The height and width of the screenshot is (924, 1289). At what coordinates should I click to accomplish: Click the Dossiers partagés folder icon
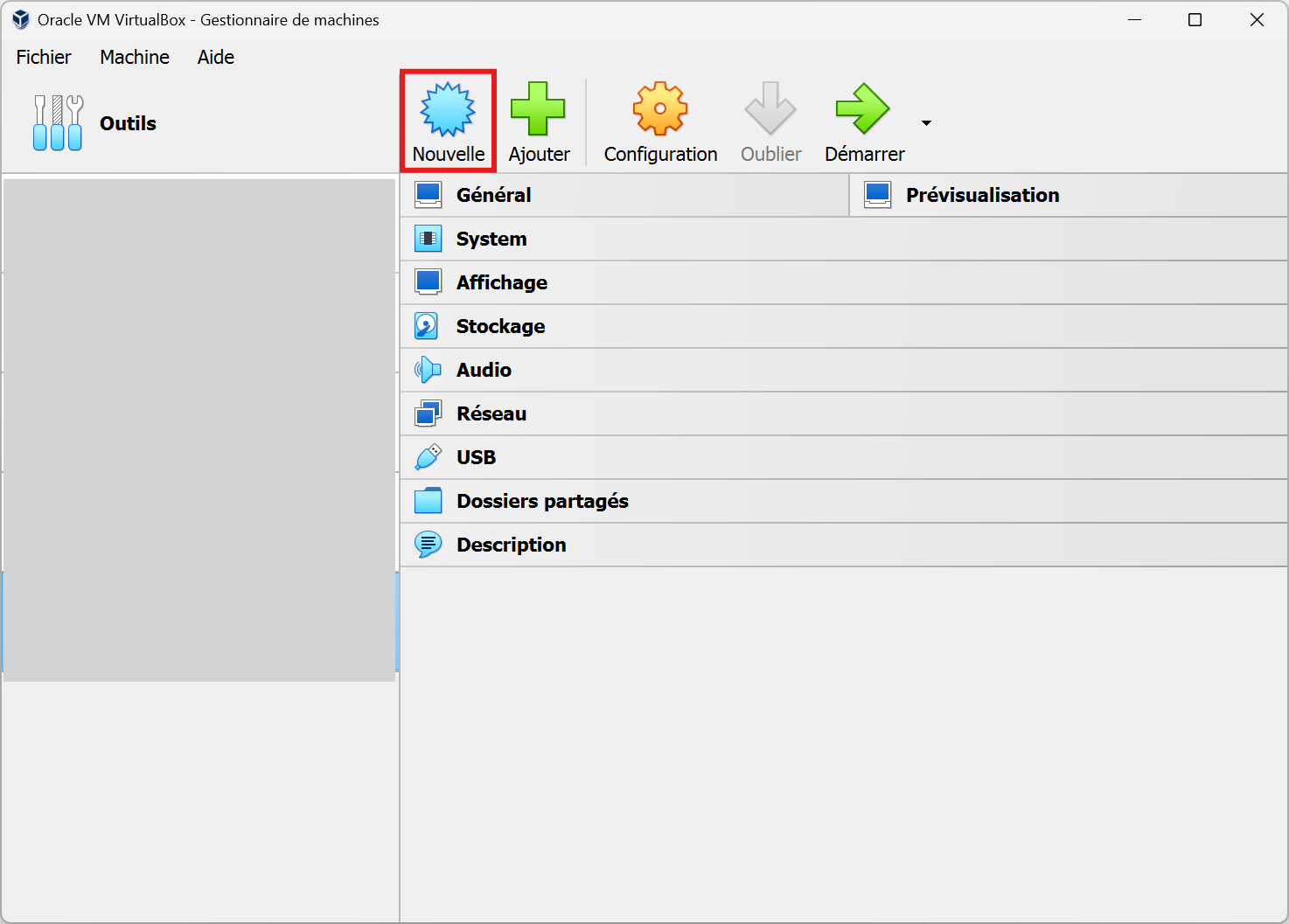[x=428, y=501]
